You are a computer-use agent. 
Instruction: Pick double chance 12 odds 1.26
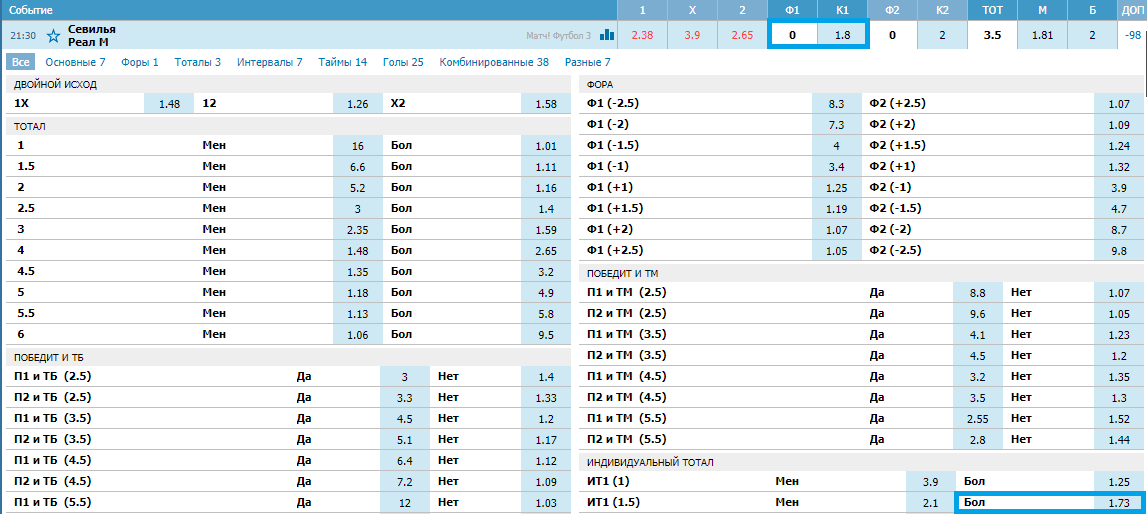(x=358, y=104)
